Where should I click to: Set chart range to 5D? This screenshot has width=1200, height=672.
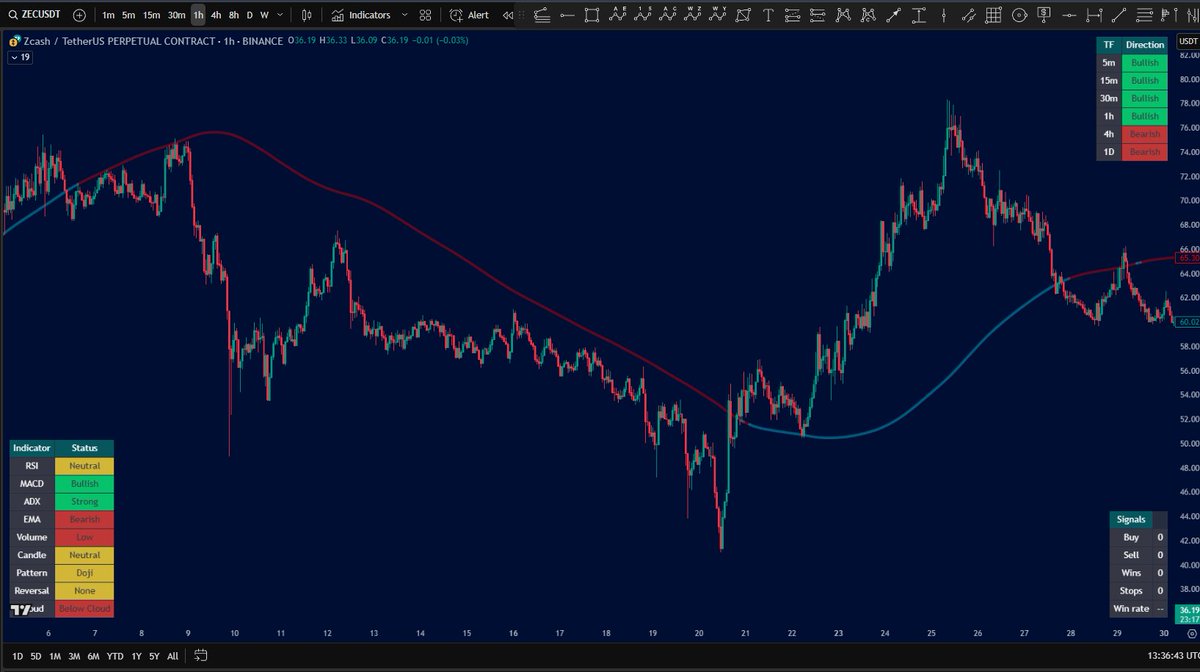(36, 656)
